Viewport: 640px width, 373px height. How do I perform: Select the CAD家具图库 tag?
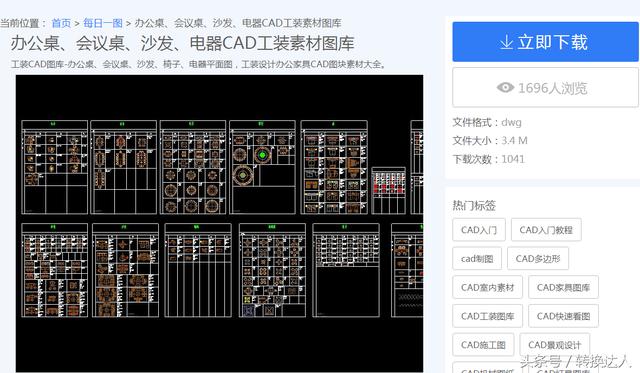pos(563,287)
